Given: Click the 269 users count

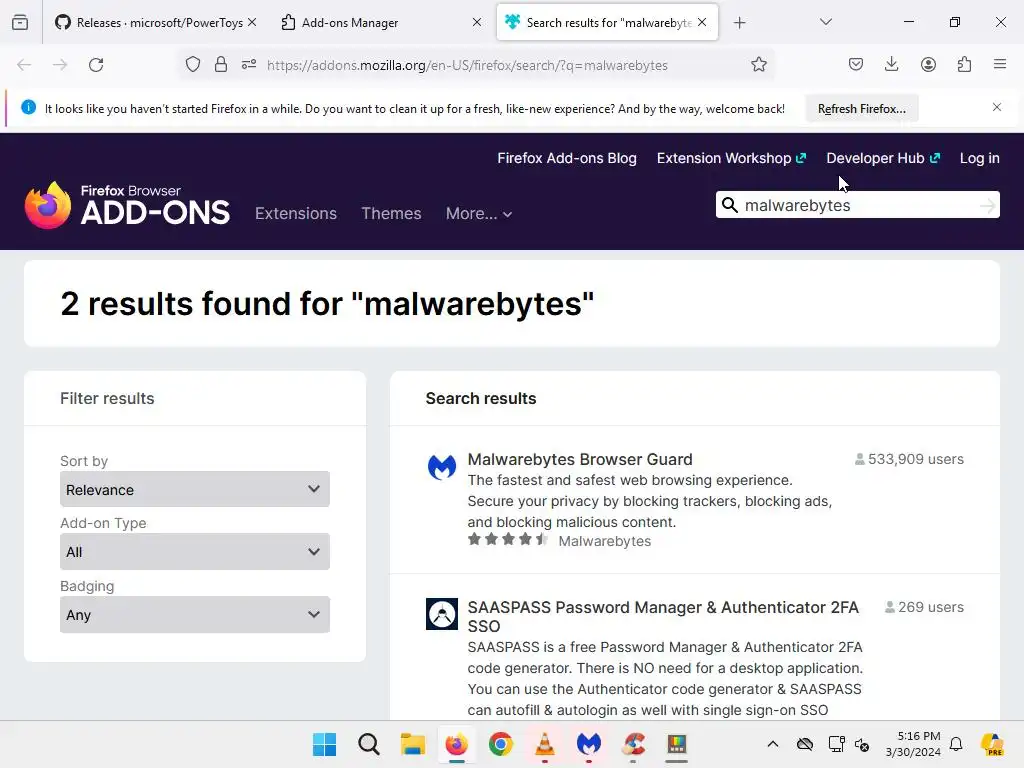Looking at the screenshot, I should coord(924,607).
